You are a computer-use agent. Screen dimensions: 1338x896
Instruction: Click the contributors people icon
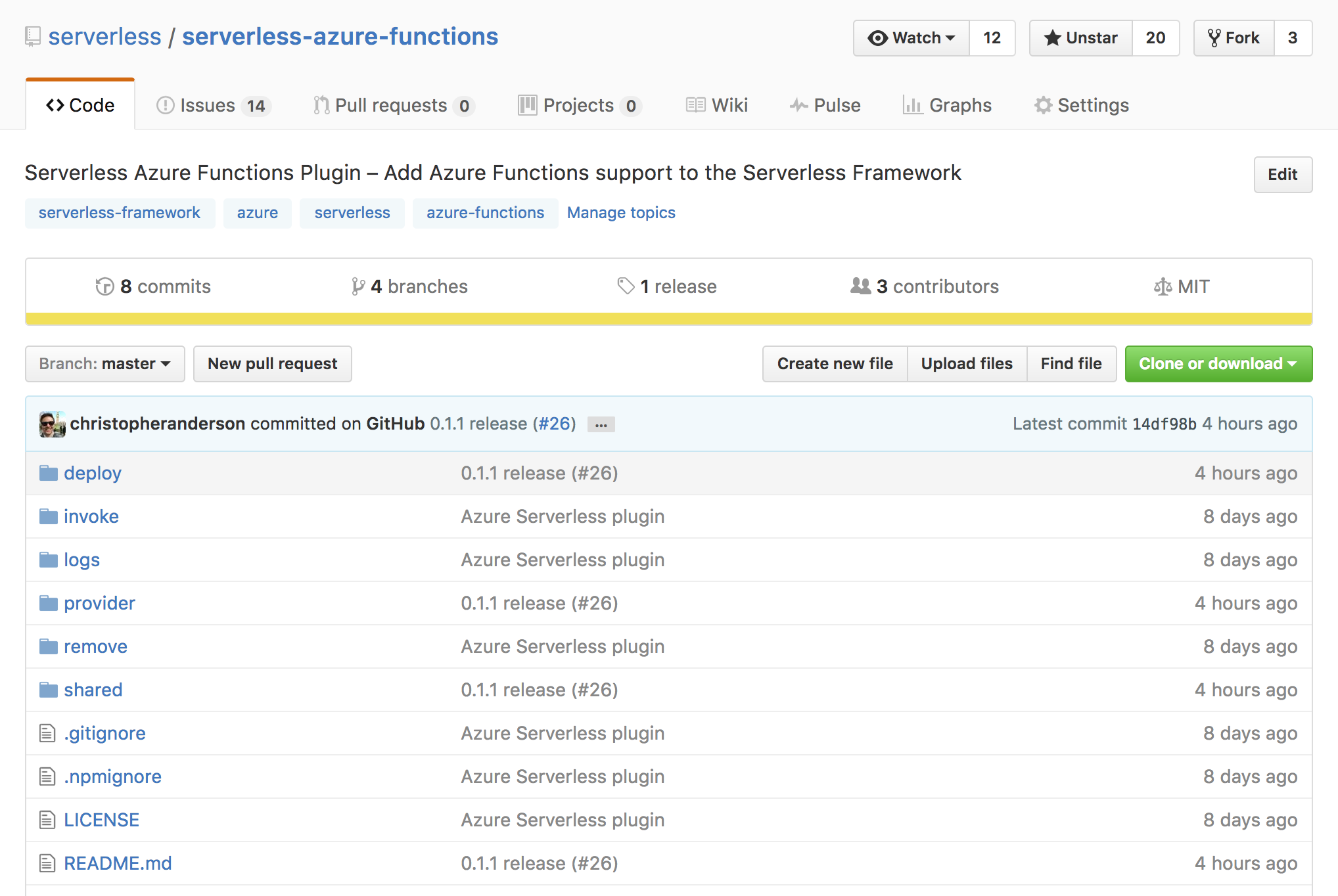point(861,286)
